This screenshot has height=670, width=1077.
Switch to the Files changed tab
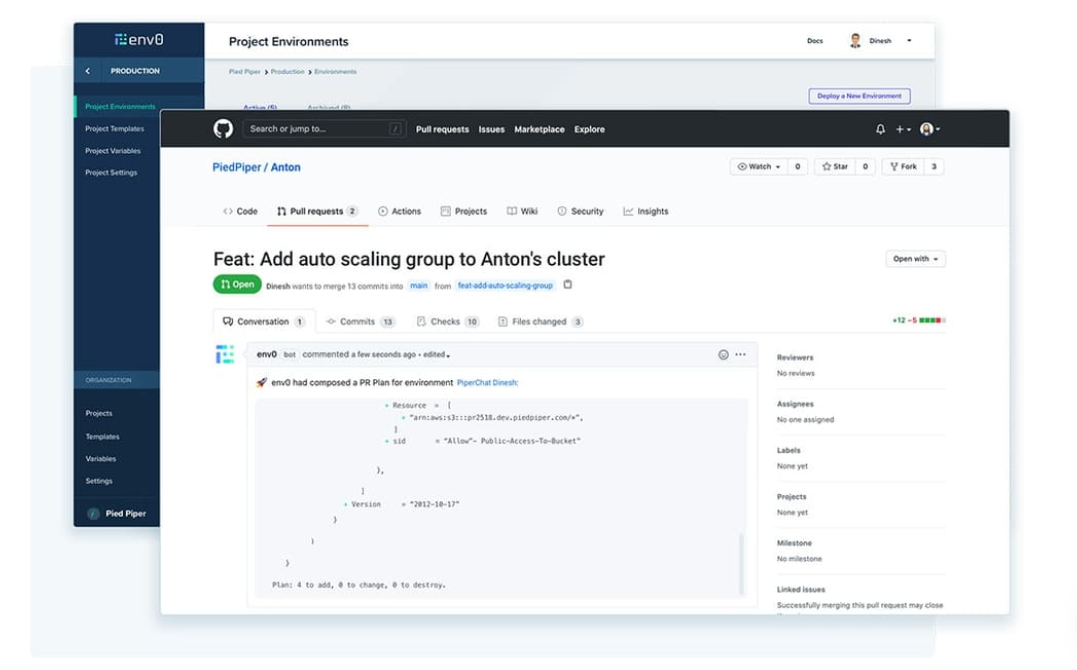[x=541, y=322]
